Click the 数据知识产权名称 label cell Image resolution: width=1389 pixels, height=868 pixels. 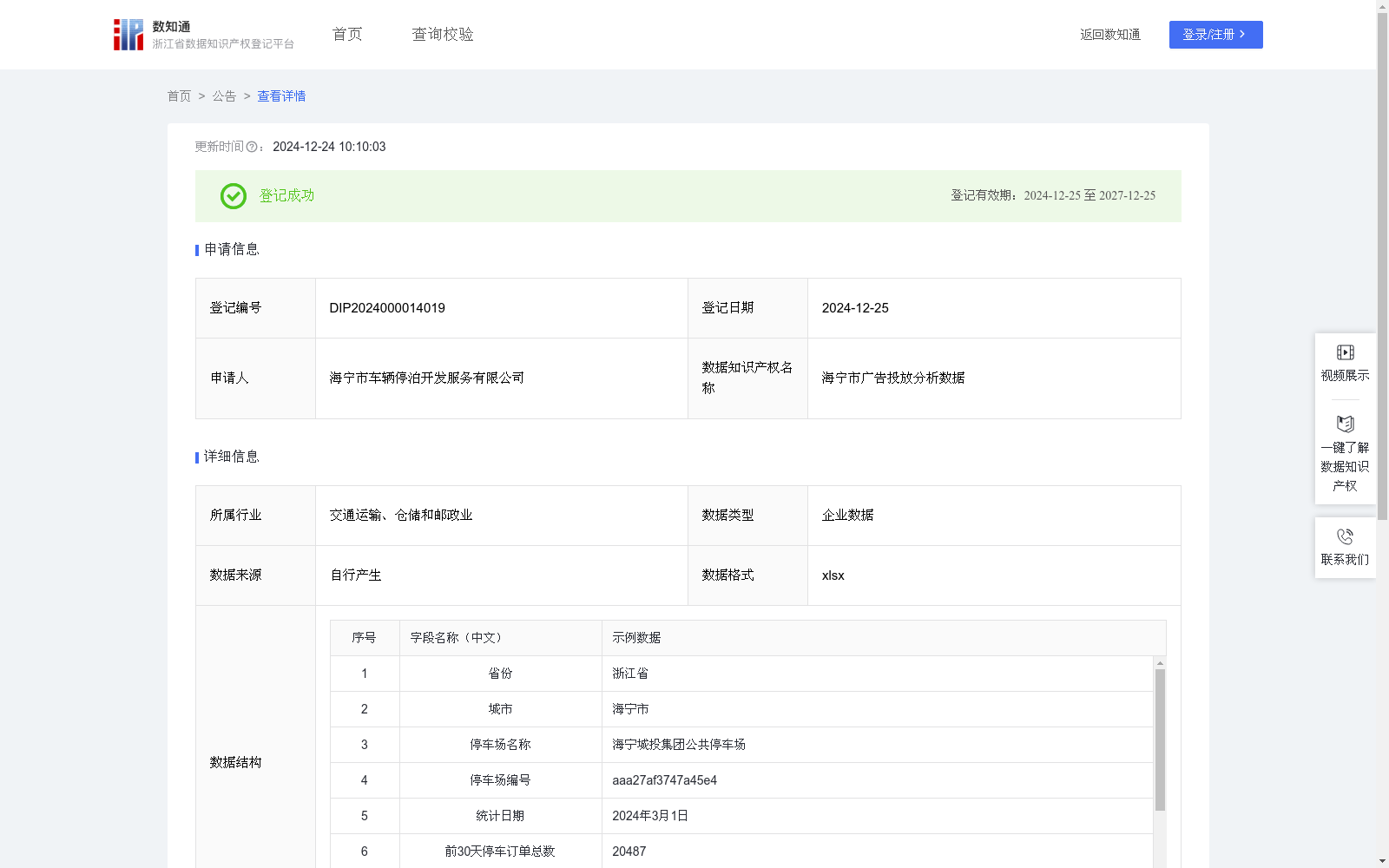[747, 378]
